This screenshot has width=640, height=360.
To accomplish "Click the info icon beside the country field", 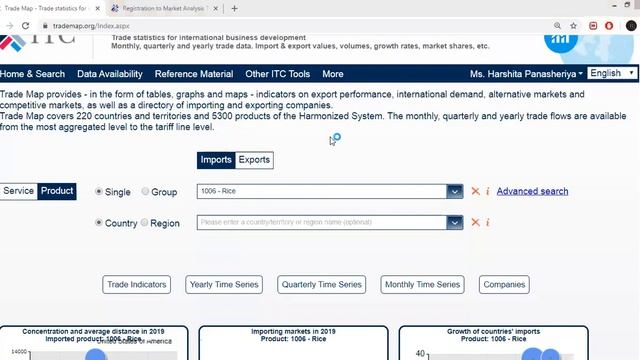I will (x=488, y=222).
